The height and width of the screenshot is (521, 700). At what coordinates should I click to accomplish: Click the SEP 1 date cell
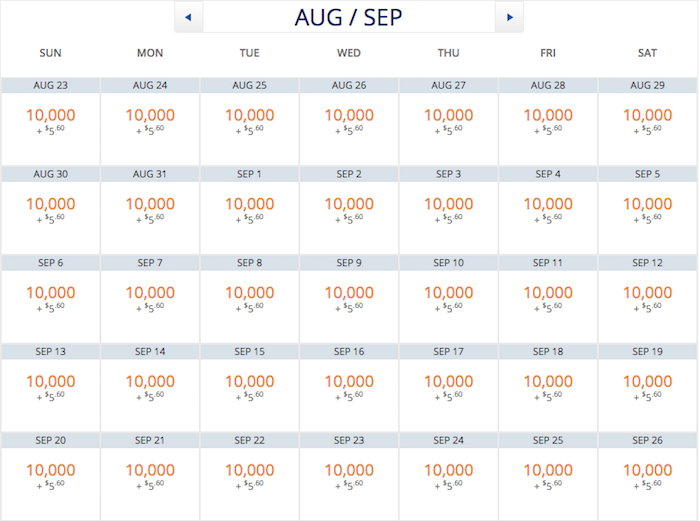250,210
